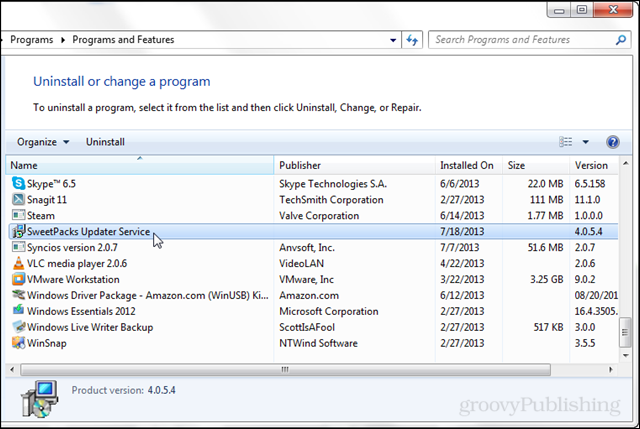Click the horizontal scrollbar right arrow
The width and height of the screenshot is (640, 429).
[x=611, y=370]
